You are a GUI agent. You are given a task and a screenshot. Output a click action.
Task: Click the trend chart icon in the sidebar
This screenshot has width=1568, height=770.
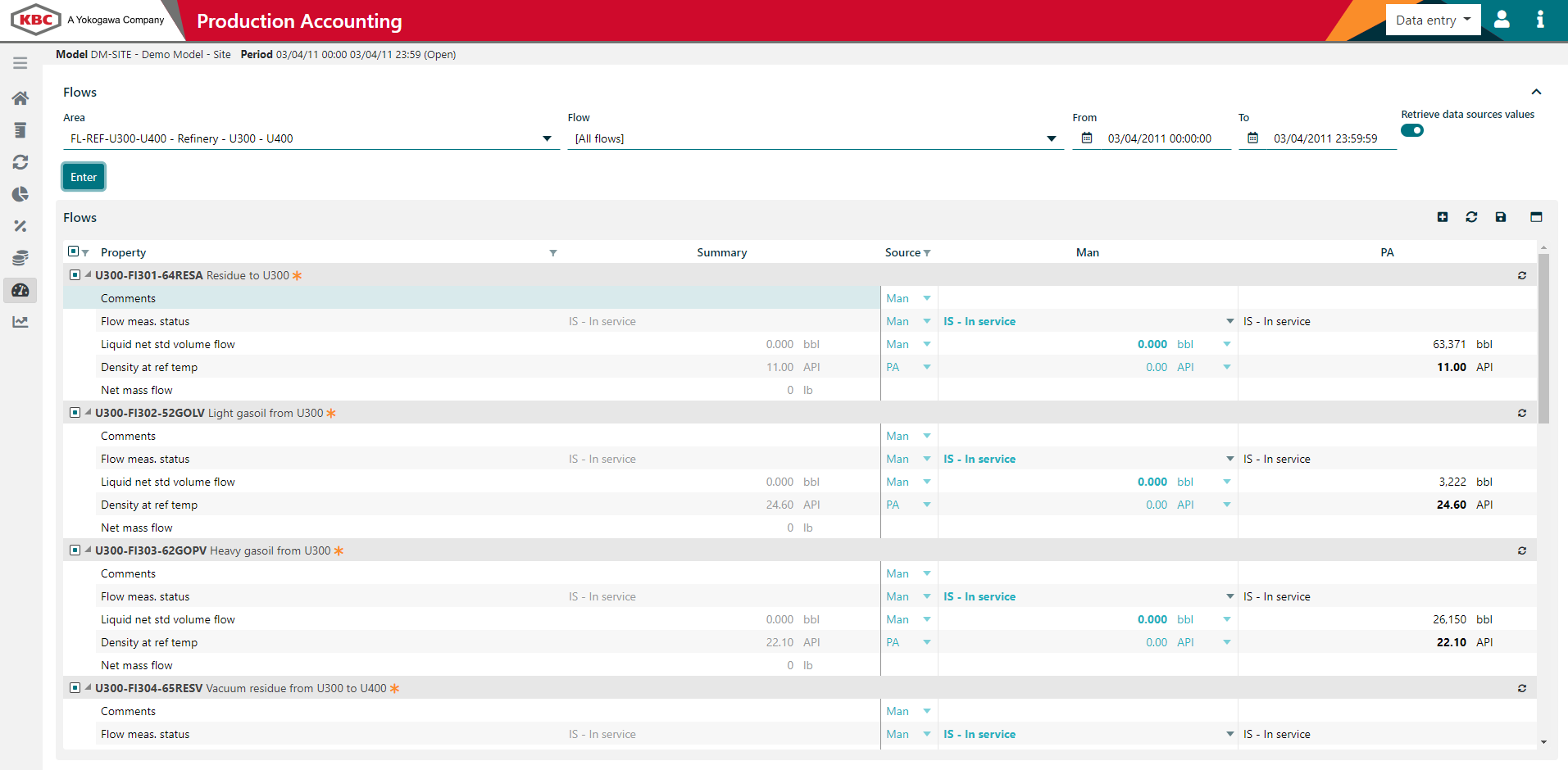pyautogui.click(x=20, y=321)
